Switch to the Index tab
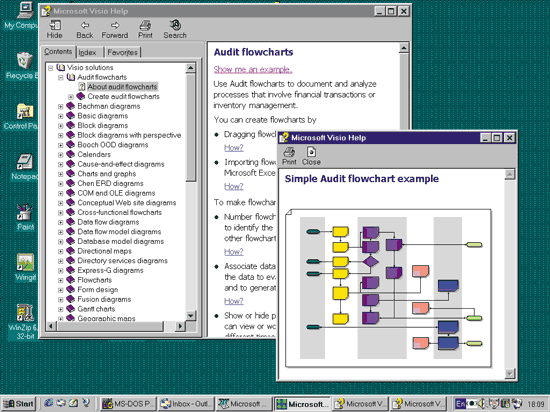The width and height of the screenshot is (550, 412). [x=87, y=53]
